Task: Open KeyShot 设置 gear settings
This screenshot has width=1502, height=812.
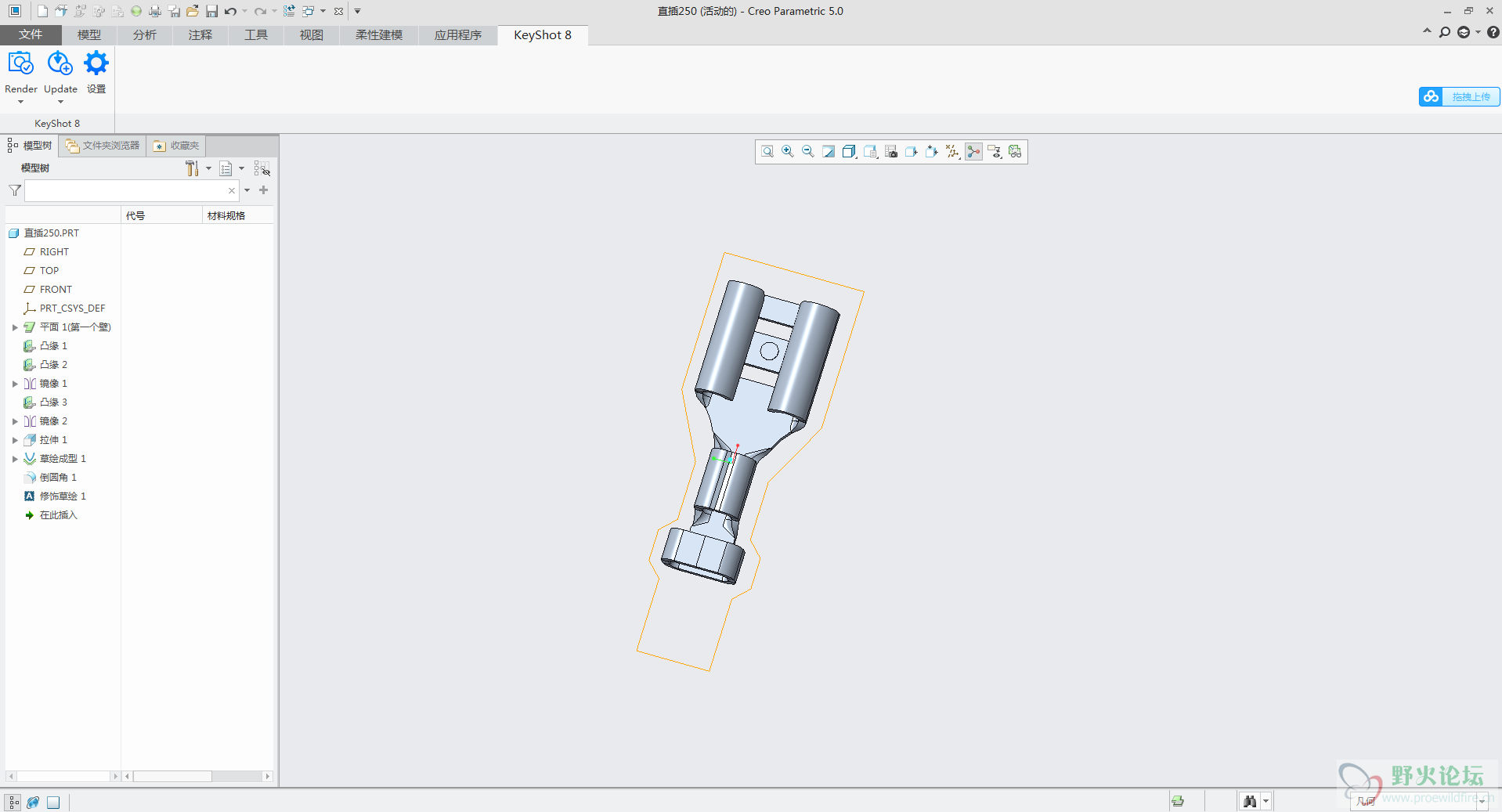Action: (96, 64)
